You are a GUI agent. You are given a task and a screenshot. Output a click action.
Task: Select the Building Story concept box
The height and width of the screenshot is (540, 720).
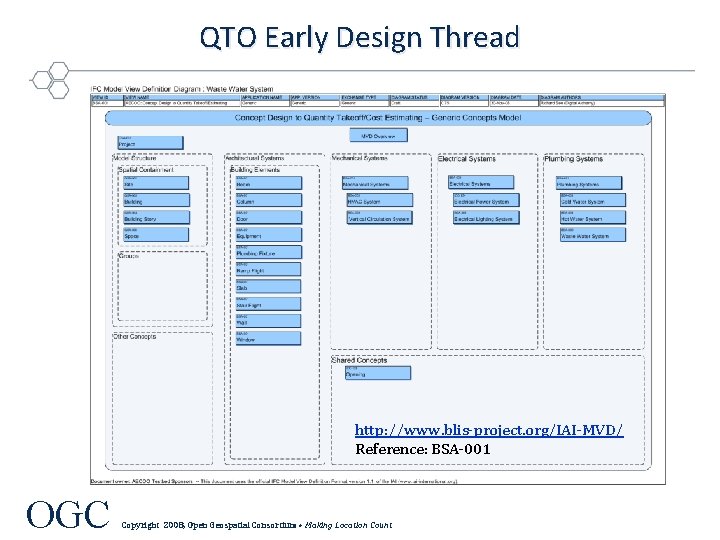click(156, 217)
